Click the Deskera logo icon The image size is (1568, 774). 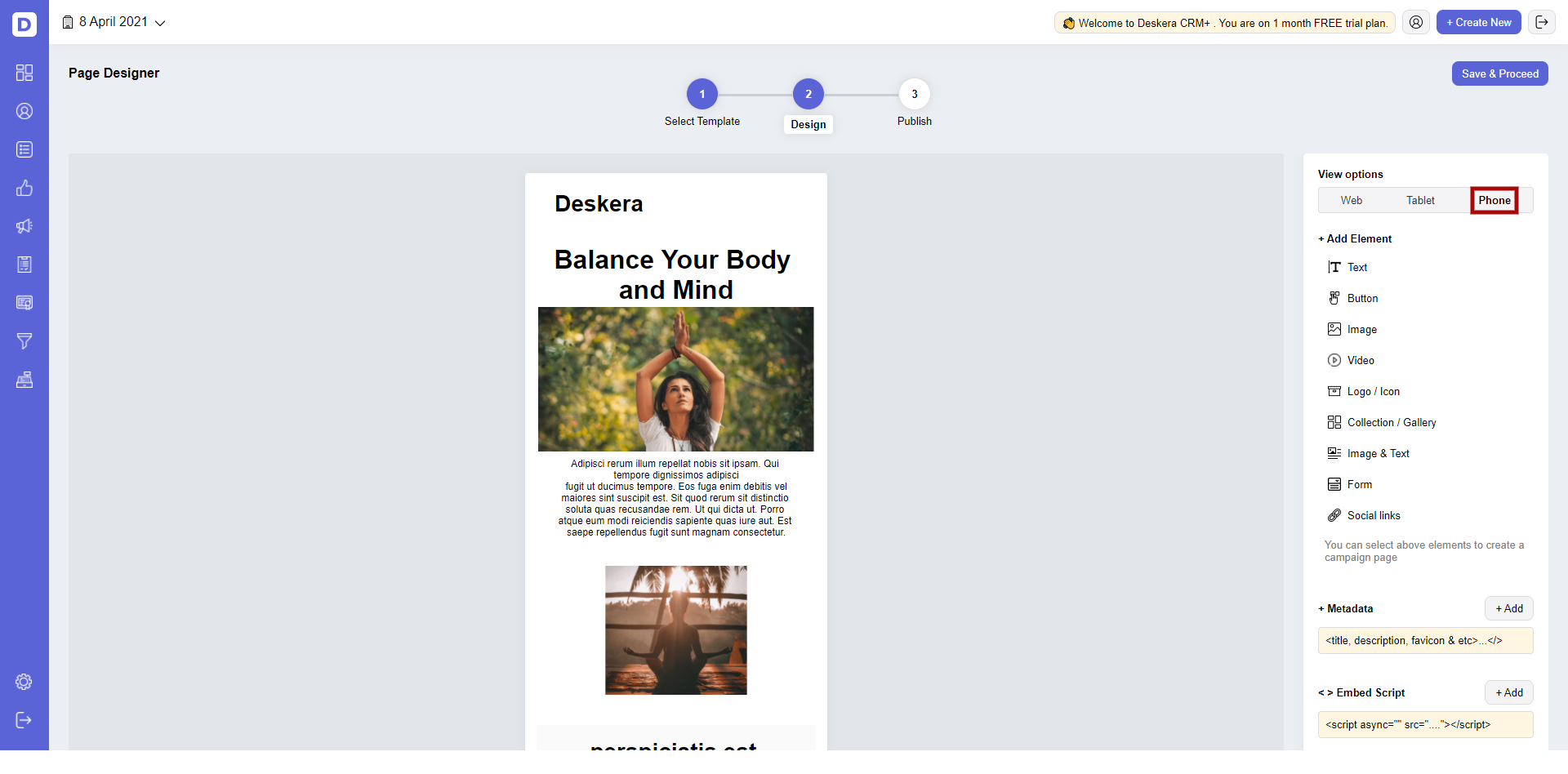tap(24, 24)
